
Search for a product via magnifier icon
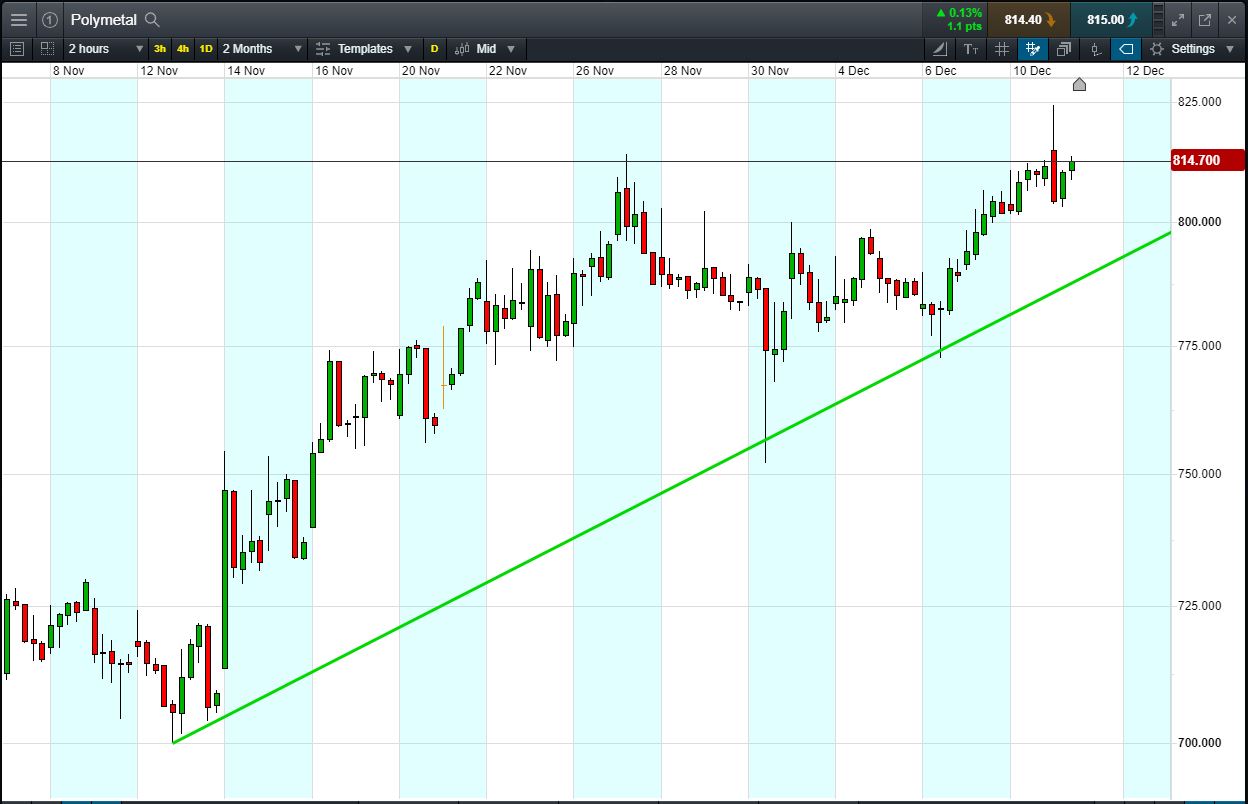(x=152, y=19)
